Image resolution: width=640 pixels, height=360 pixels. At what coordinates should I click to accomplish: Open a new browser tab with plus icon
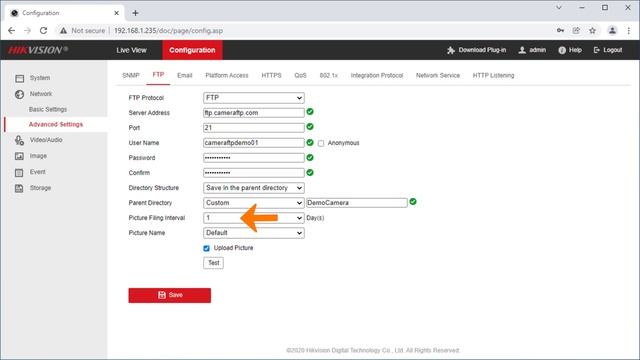136,13
